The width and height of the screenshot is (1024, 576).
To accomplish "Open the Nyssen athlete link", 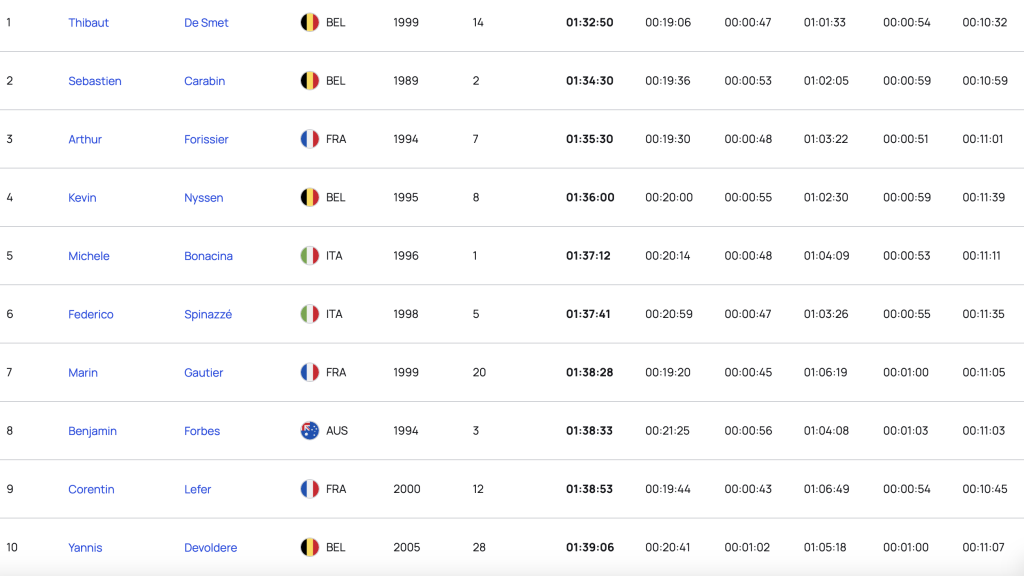I will tap(204, 197).
